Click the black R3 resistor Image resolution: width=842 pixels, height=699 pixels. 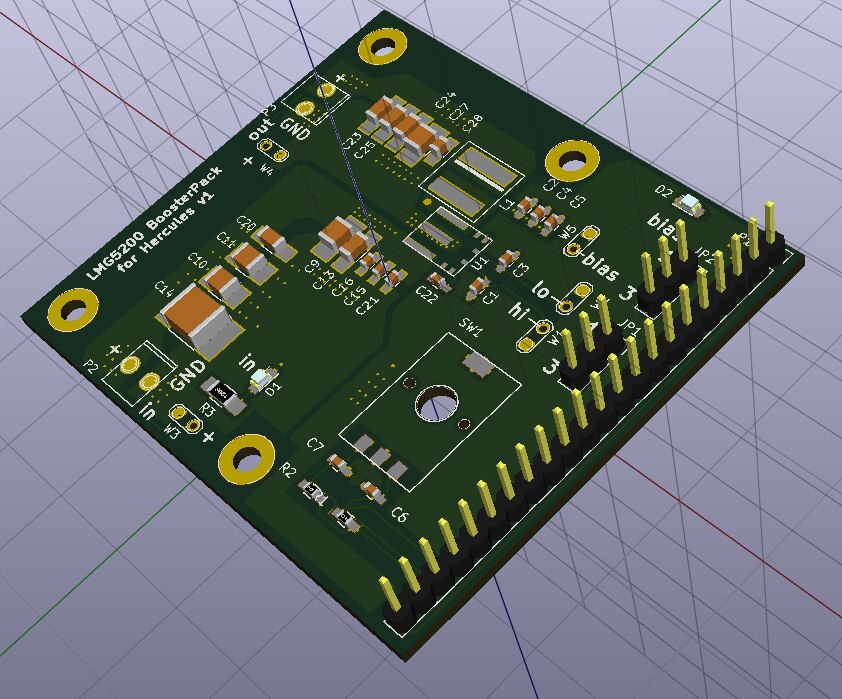222,396
